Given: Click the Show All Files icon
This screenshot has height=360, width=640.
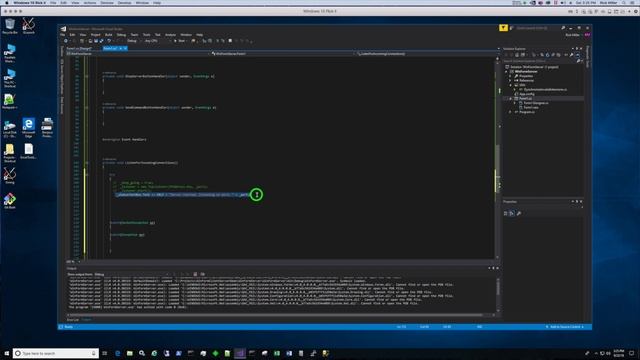Looking at the screenshot, I should pyautogui.click(x=558, y=55).
